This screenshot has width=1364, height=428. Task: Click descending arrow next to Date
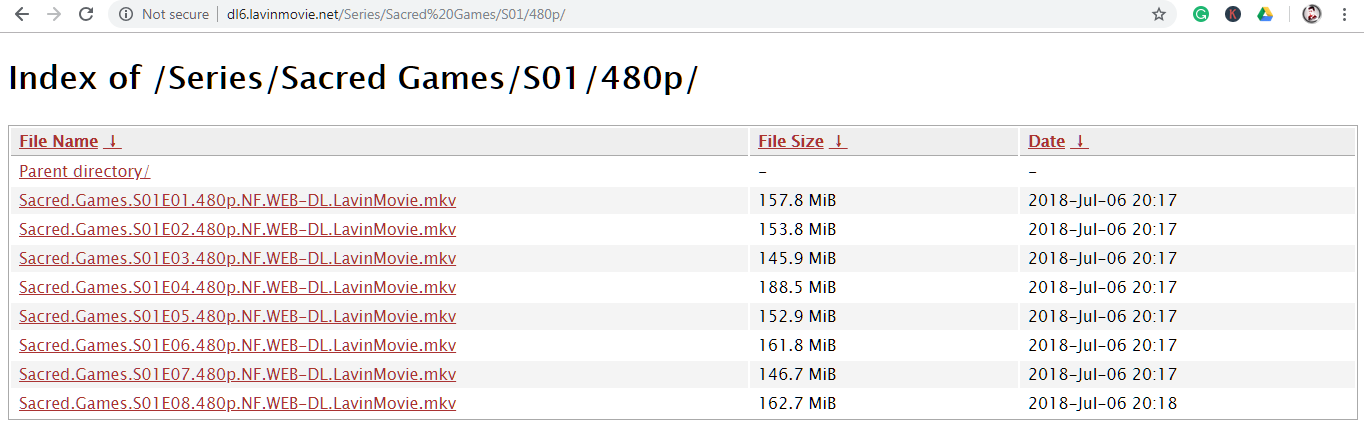click(1079, 141)
